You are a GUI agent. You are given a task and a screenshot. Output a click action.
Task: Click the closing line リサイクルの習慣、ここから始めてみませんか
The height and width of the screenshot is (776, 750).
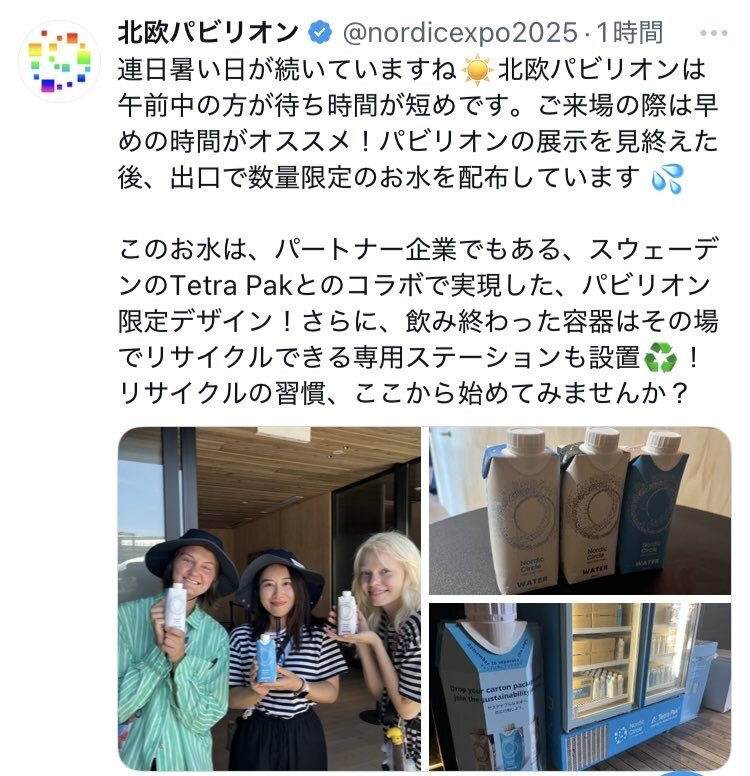tap(403, 393)
